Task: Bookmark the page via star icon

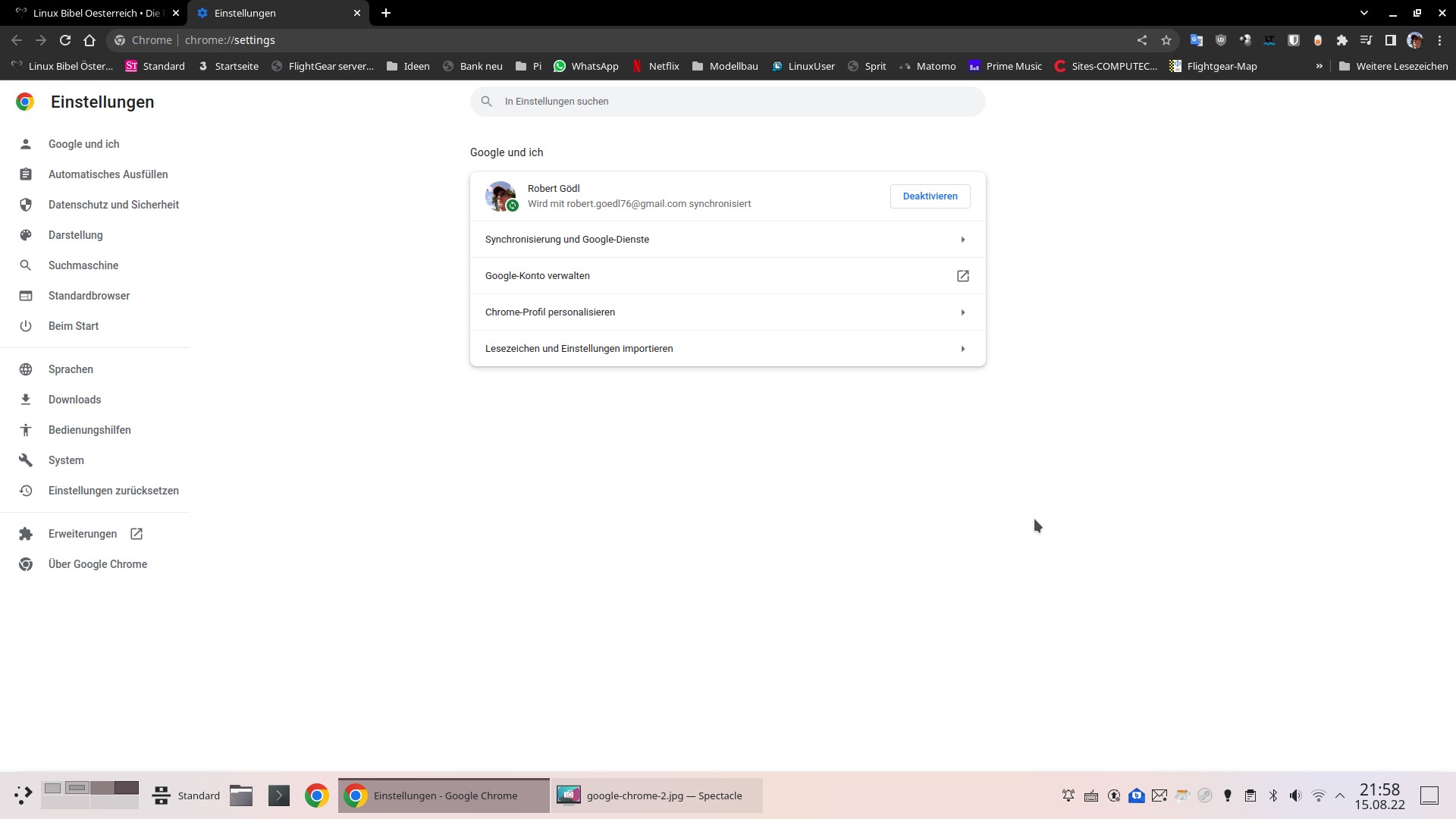Action: point(1166,39)
